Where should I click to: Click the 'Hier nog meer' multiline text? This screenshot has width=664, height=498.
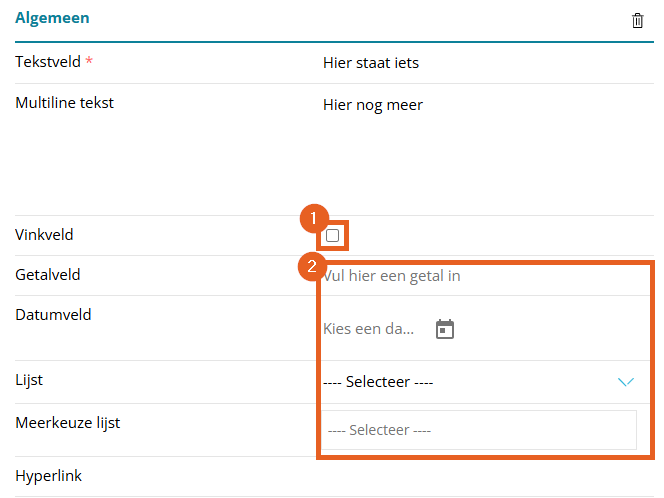(x=372, y=105)
